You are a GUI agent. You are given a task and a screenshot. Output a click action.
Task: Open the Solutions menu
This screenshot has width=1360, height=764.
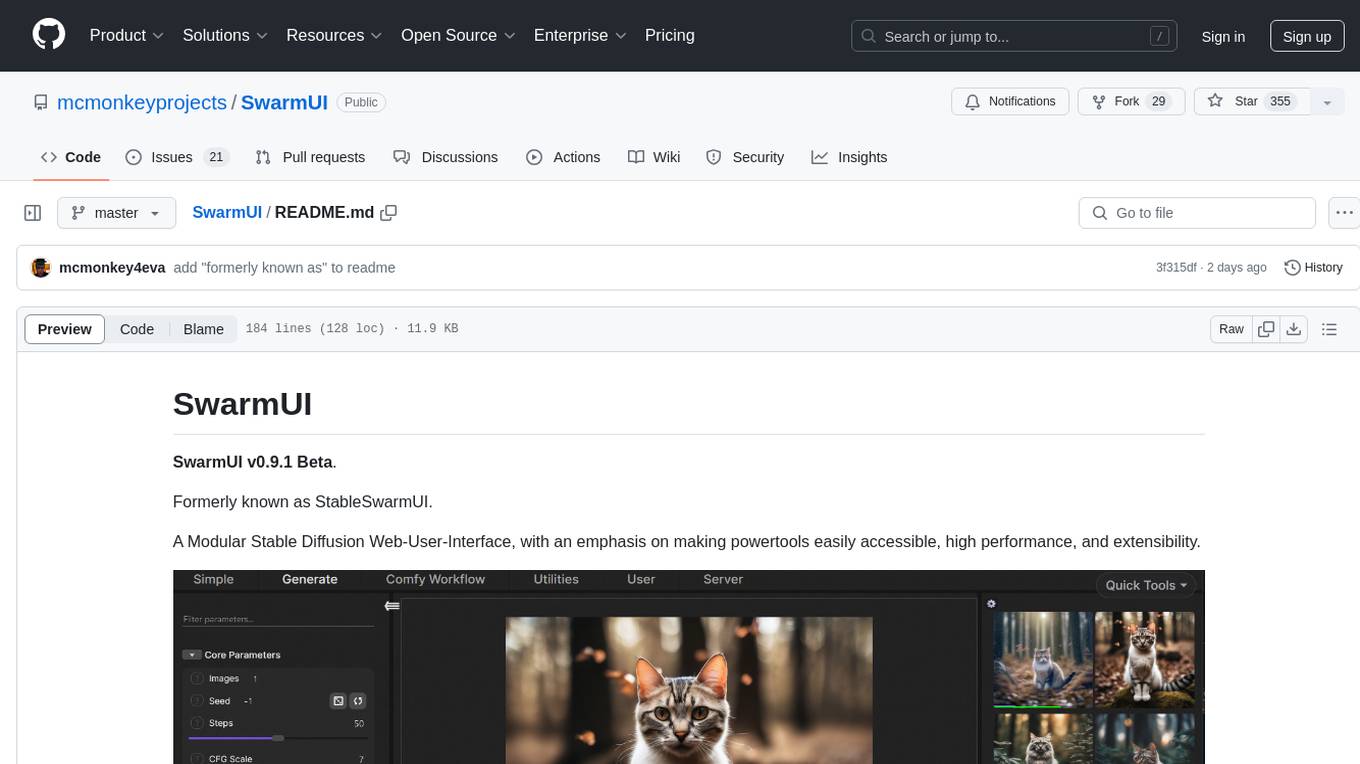225,35
